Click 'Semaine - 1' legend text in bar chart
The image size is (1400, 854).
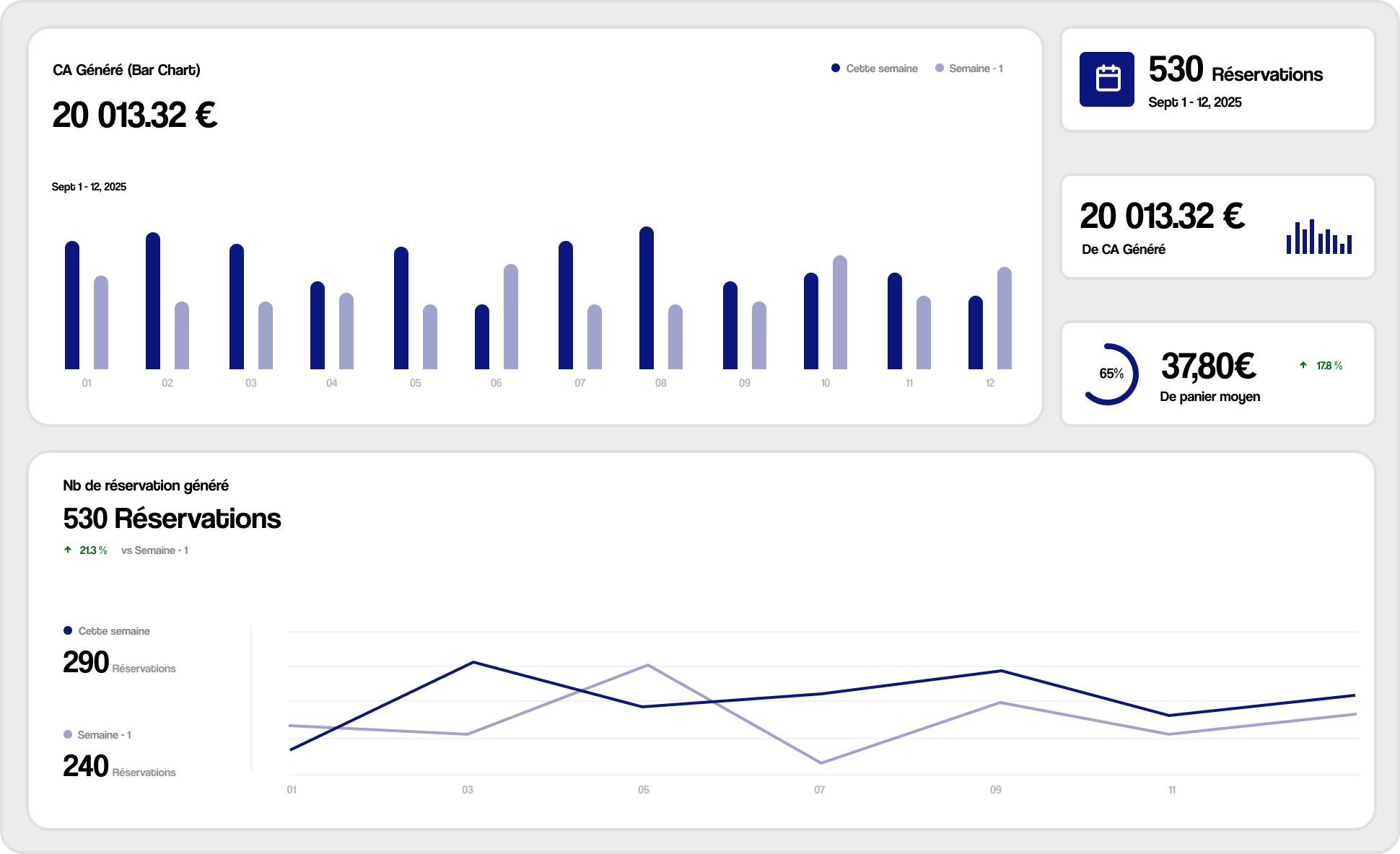coord(976,69)
